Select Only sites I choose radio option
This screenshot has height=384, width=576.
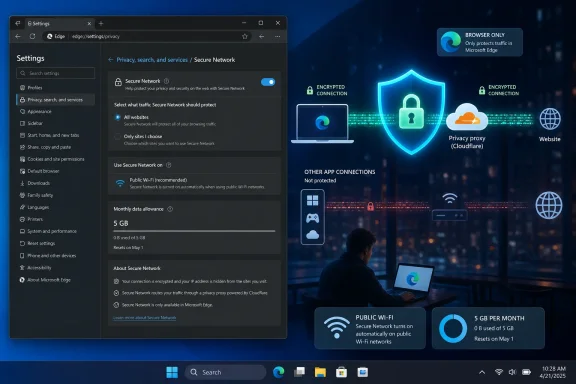118,137
